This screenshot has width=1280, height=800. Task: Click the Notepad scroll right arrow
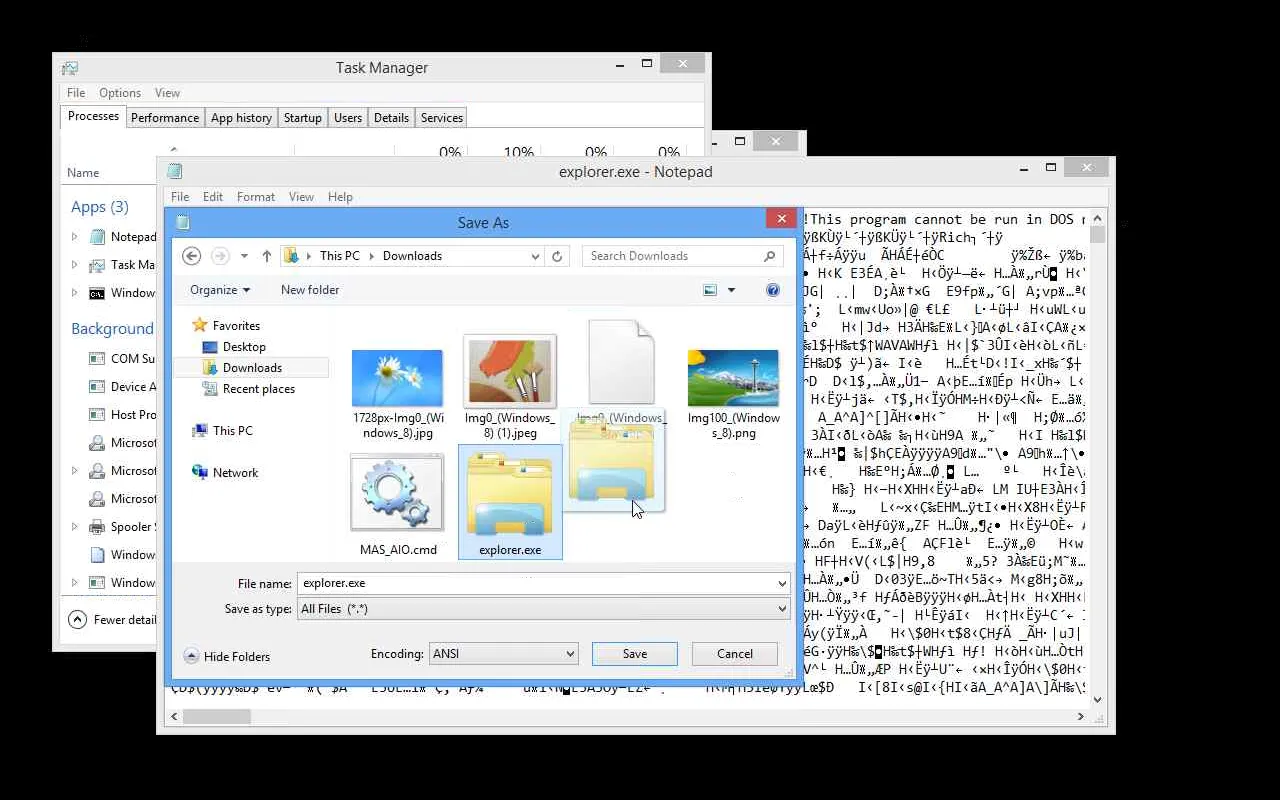click(1081, 717)
